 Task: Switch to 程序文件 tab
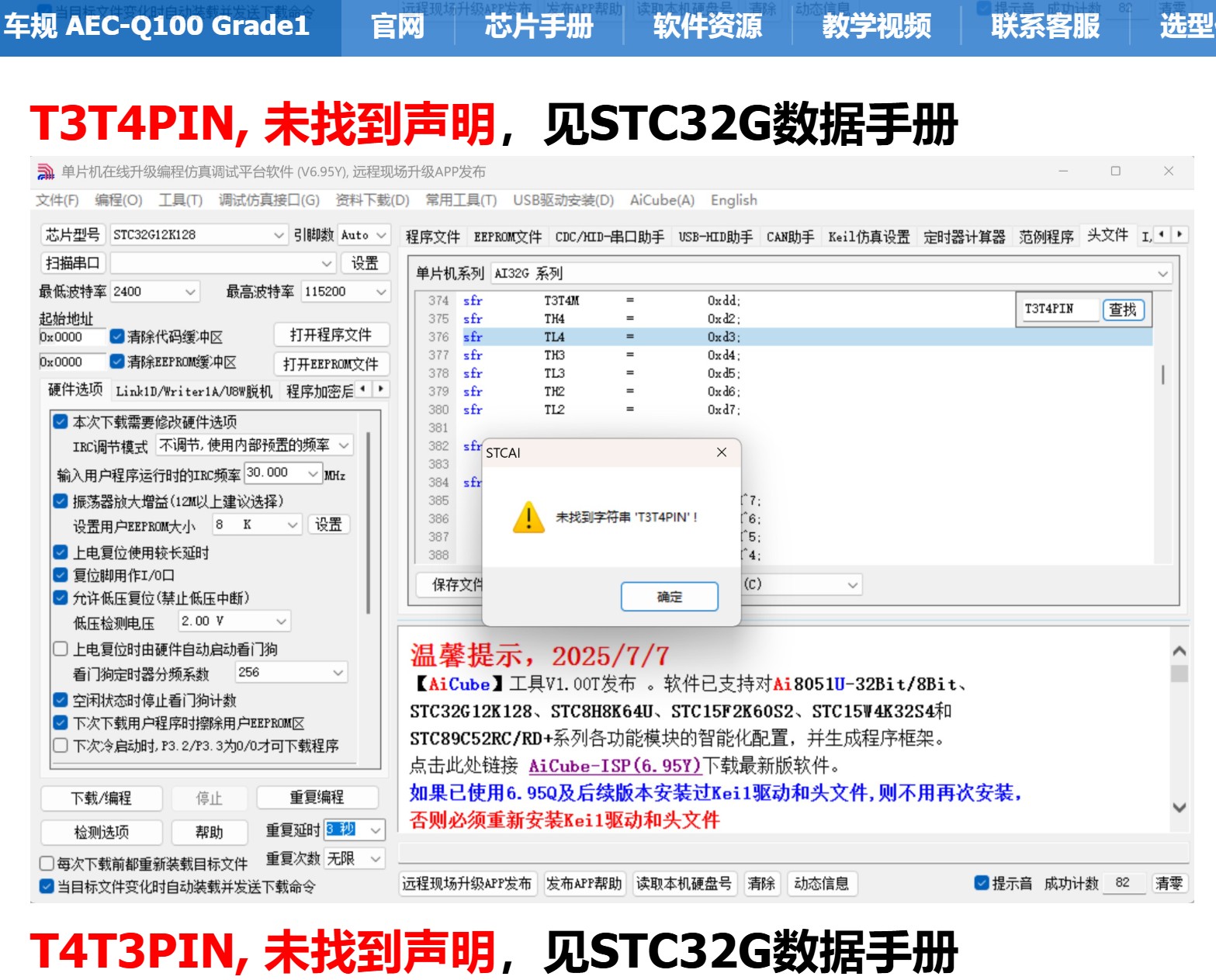(x=433, y=237)
